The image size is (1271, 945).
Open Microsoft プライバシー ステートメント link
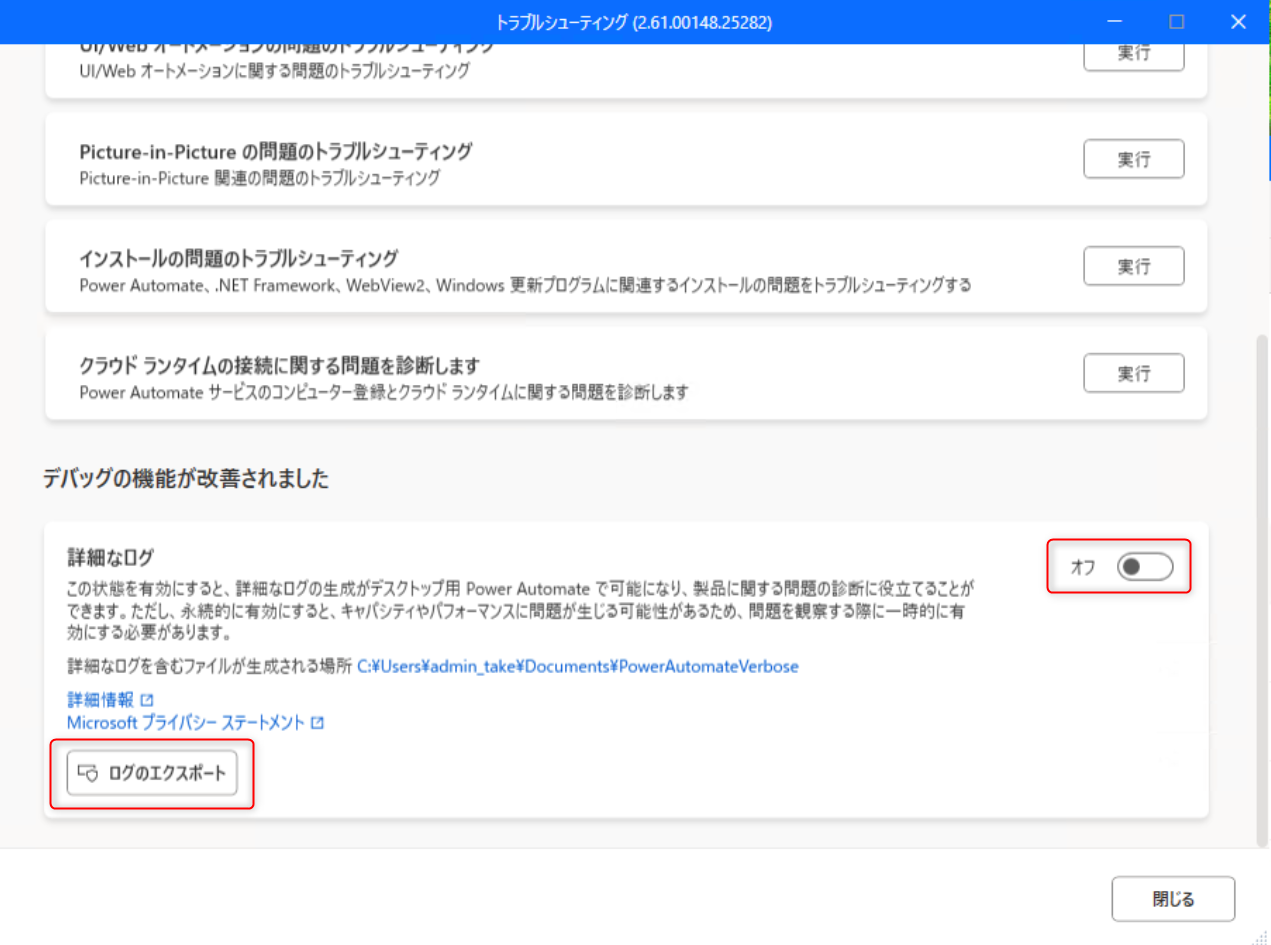[x=186, y=722]
